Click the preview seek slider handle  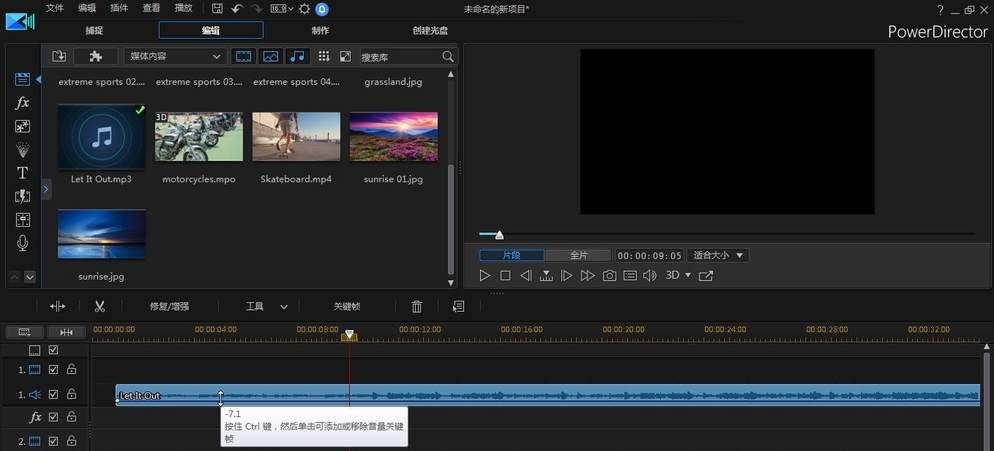tap(499, 235)
